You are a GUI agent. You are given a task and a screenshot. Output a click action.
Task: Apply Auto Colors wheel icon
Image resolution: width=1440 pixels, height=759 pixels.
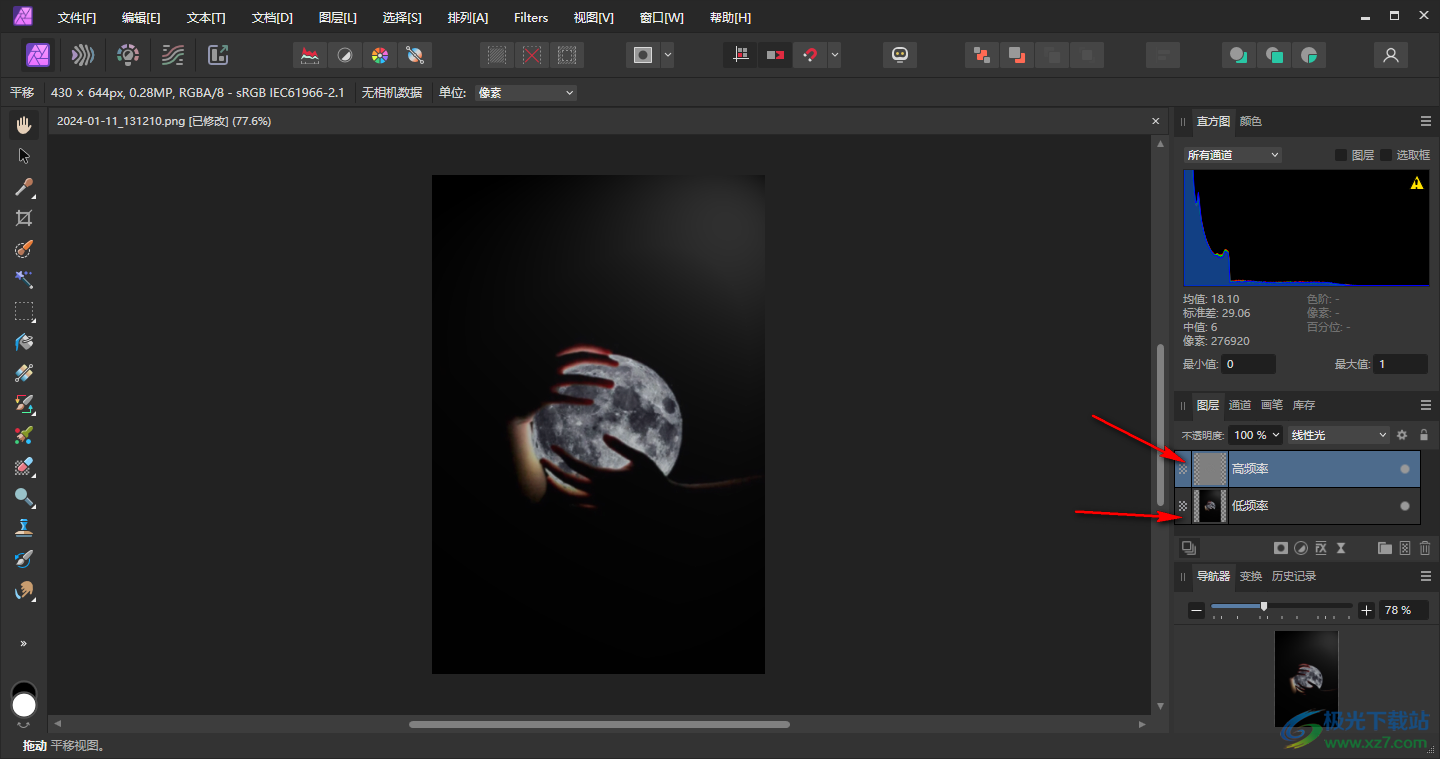379,55
